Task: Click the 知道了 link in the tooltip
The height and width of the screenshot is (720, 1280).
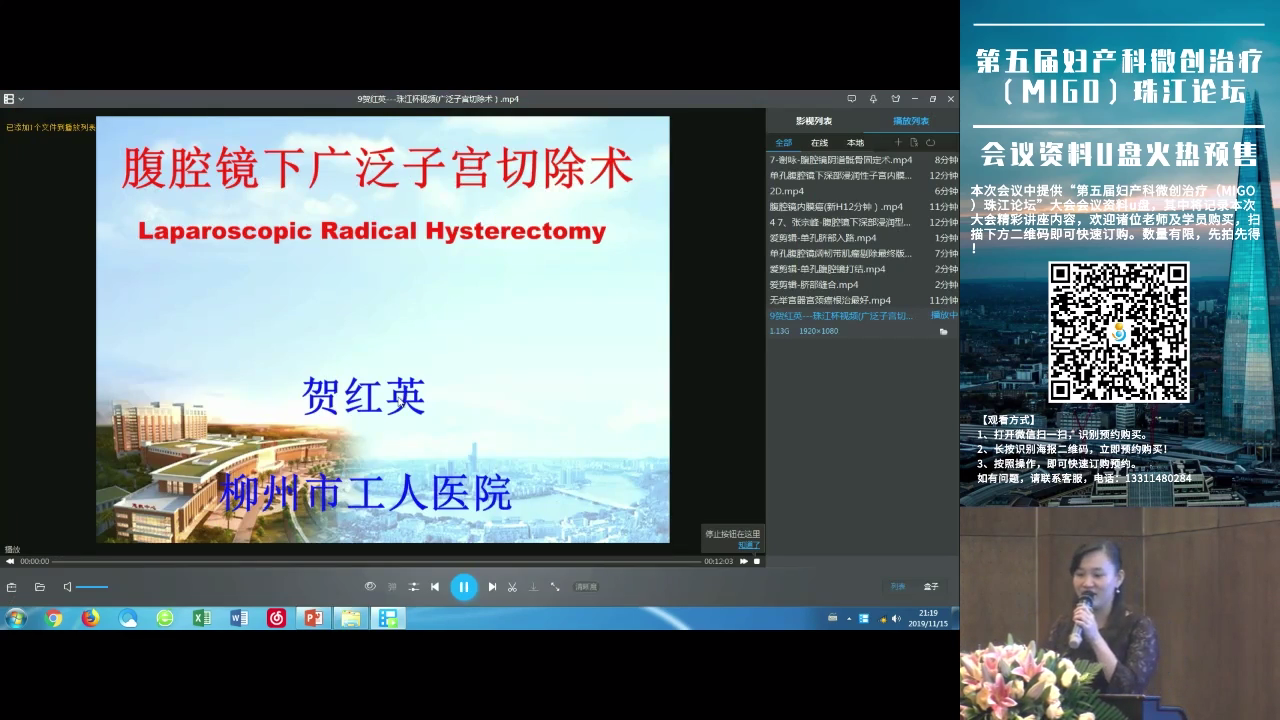Action: coord(749,545)
